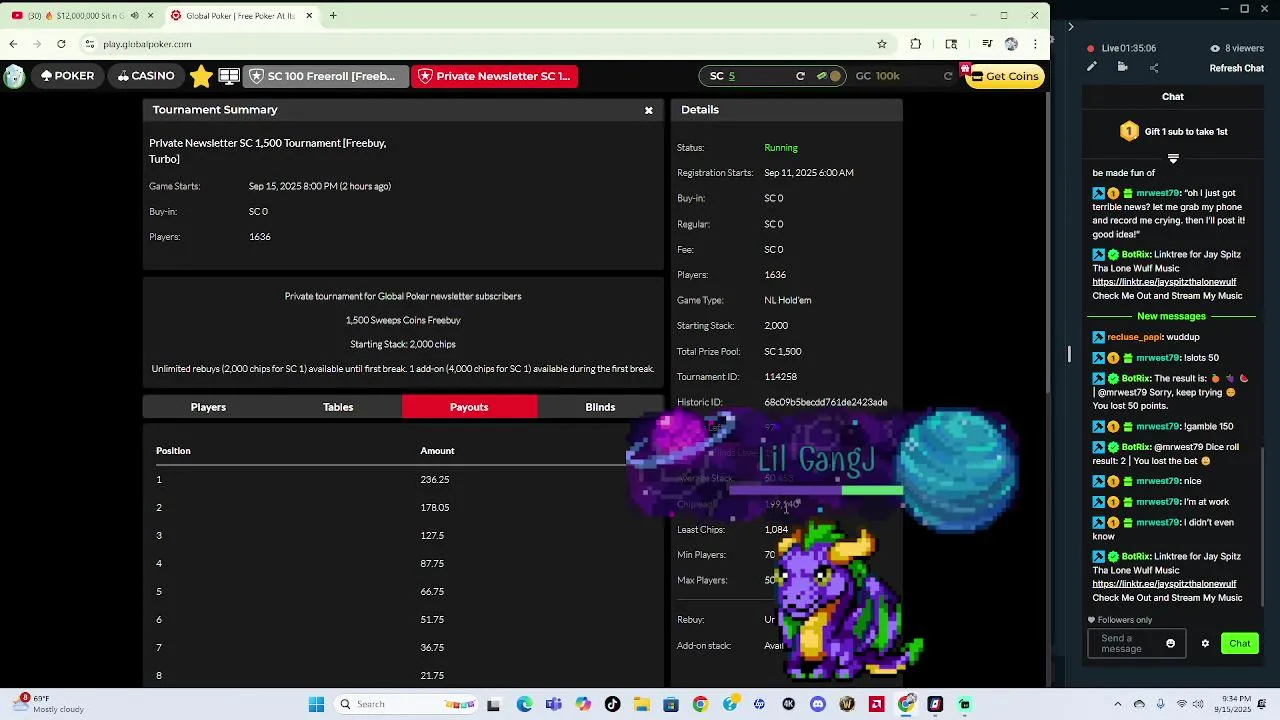Viewport: 1280px width, 720px height.
Task: Open chat settings gear
Action: click(1205, 644)
